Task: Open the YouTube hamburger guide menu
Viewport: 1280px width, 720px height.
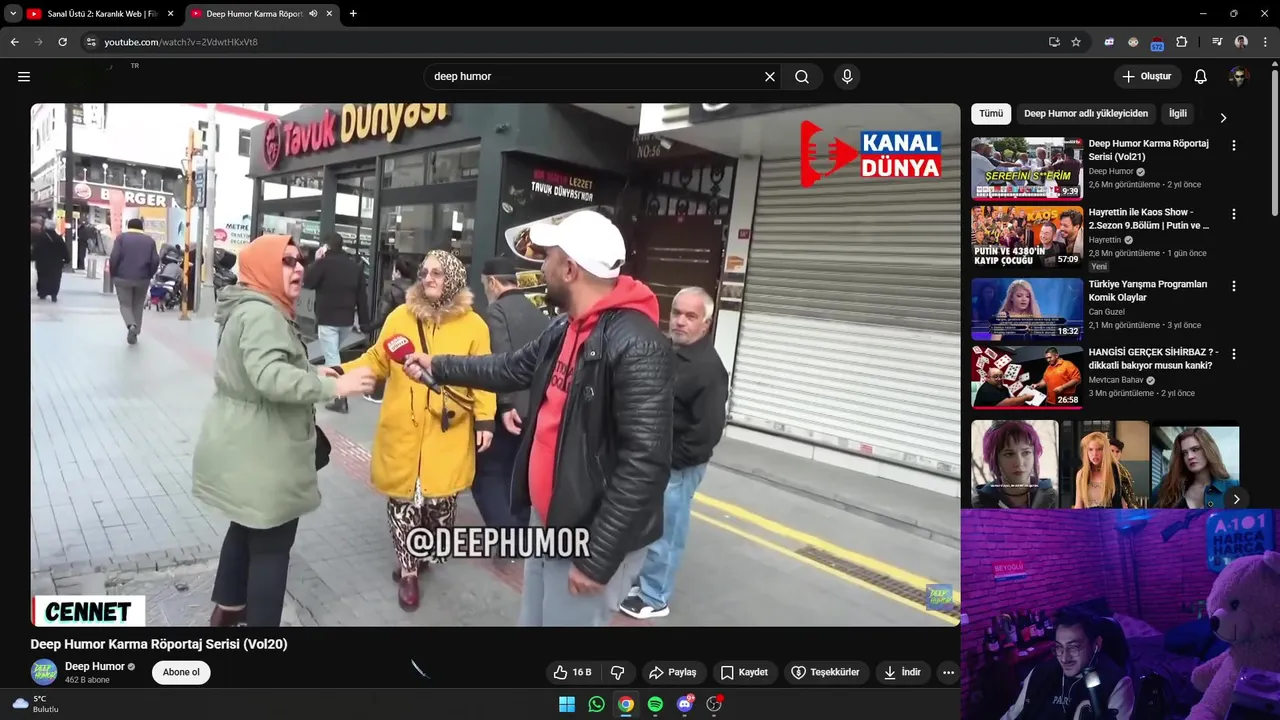Action: (x=24, y=77)
